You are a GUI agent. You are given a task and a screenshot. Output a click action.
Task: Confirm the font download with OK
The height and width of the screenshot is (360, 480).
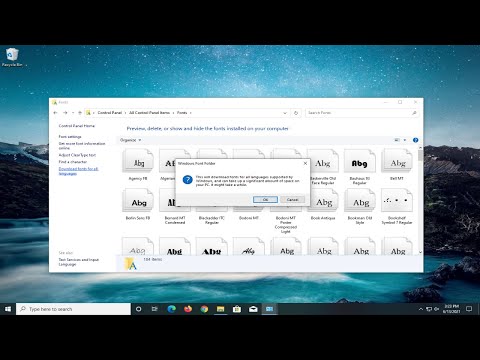click(265, 199)
